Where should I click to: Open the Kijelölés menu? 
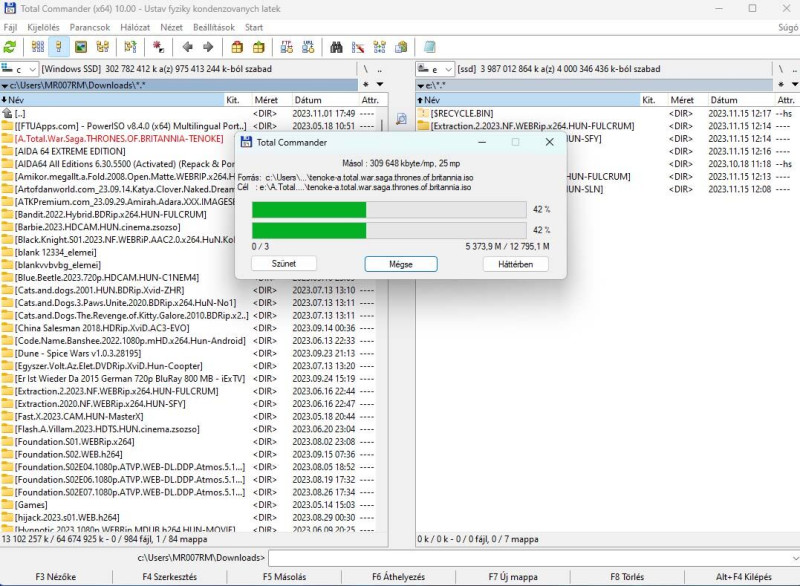pyautogui.click(x=43, y=28)
